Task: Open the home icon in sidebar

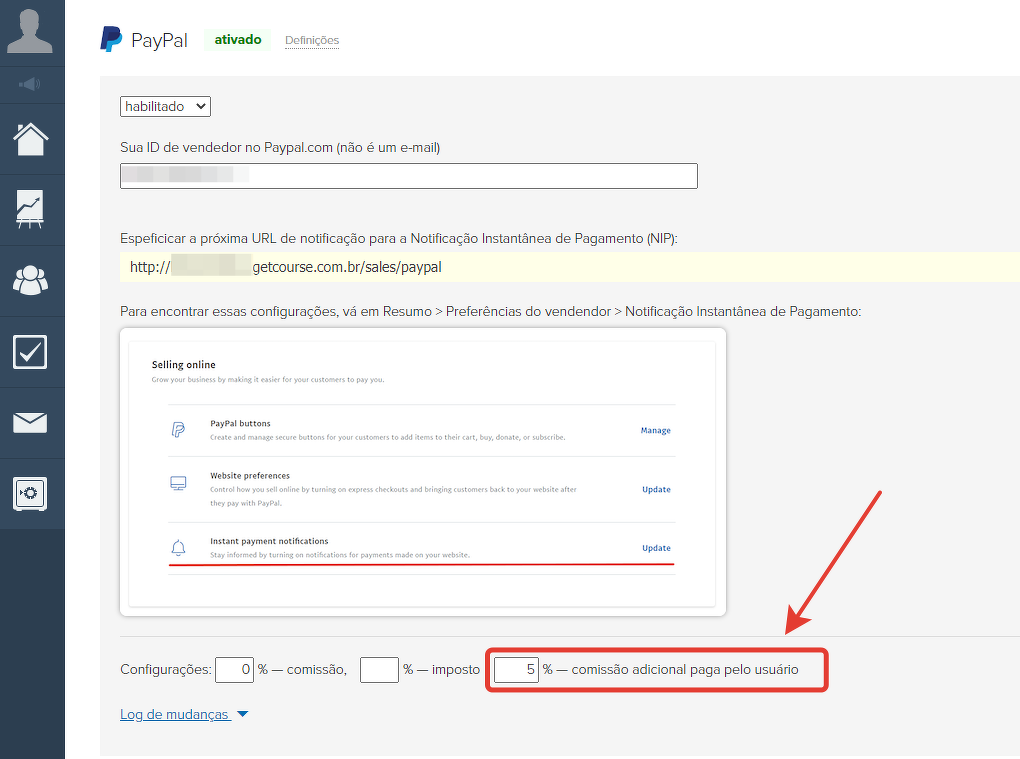Action: 31,139
